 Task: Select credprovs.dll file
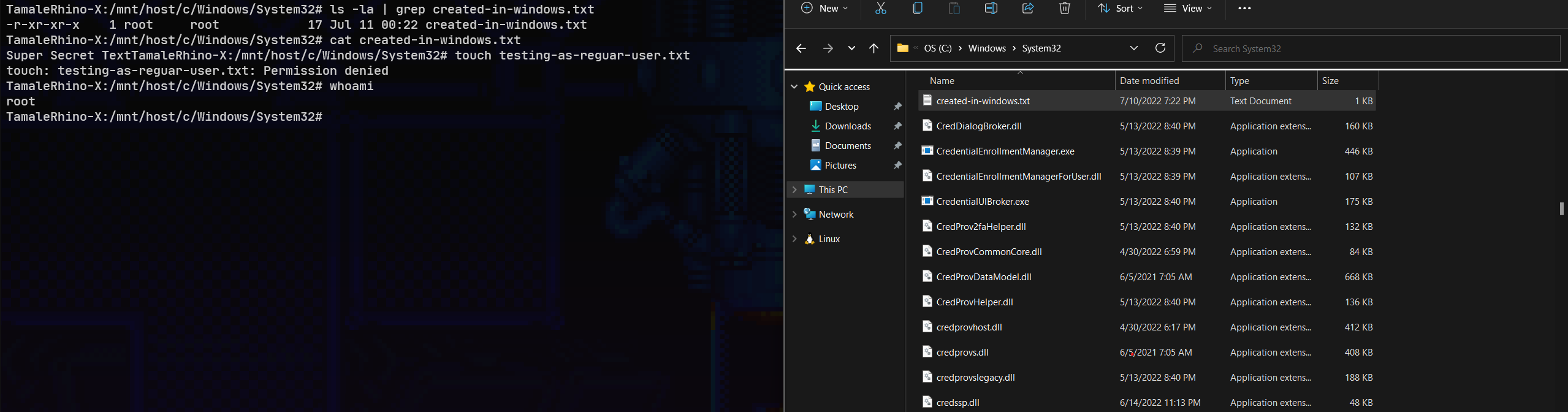coord(1147,353)
